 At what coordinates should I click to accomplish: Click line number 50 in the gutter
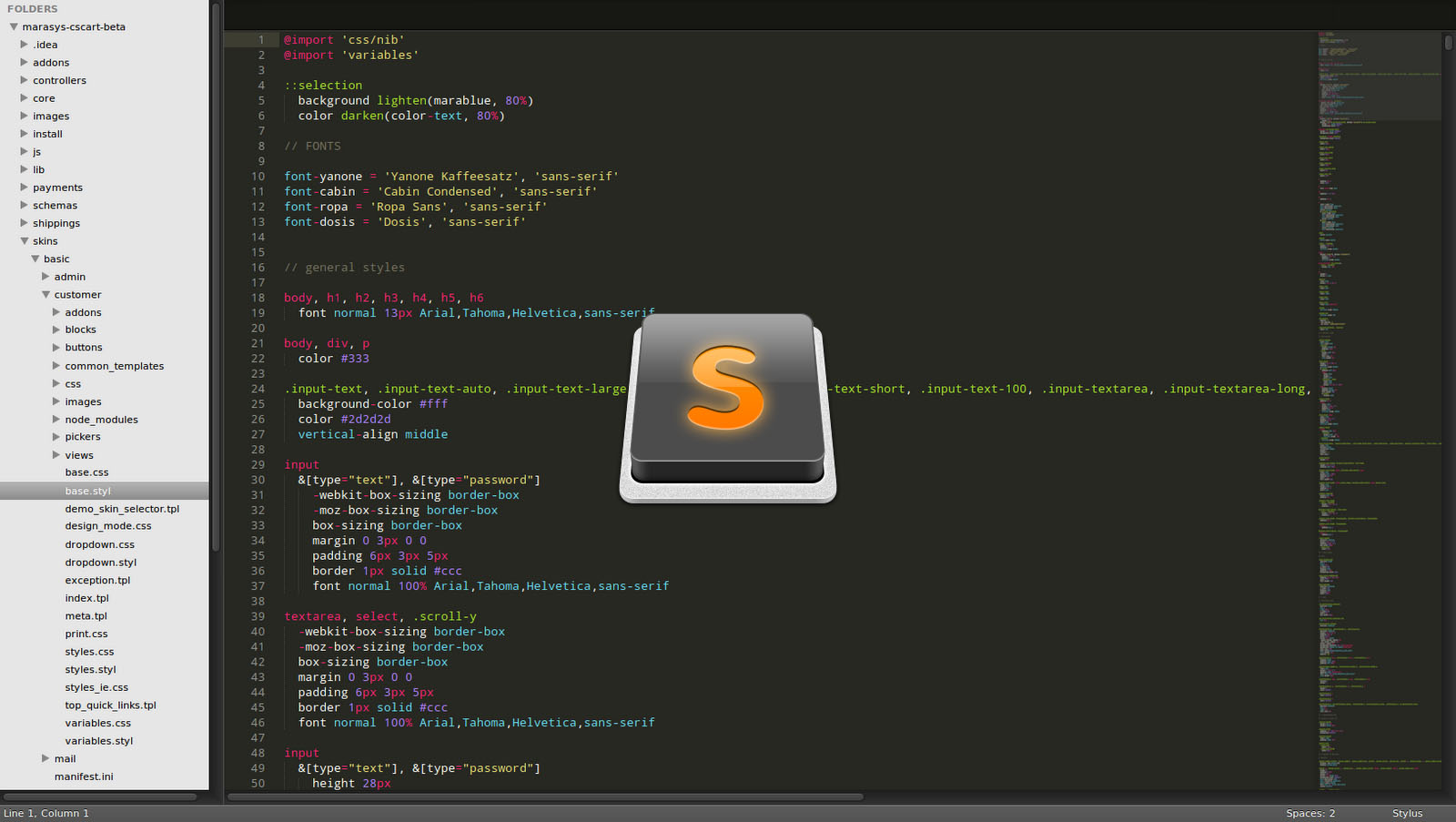click(258, 783)
